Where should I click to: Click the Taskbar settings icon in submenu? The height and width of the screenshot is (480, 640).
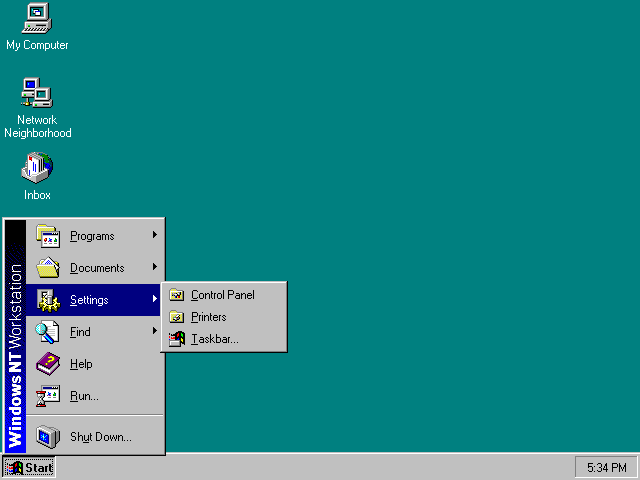click(x=177, y=339)
